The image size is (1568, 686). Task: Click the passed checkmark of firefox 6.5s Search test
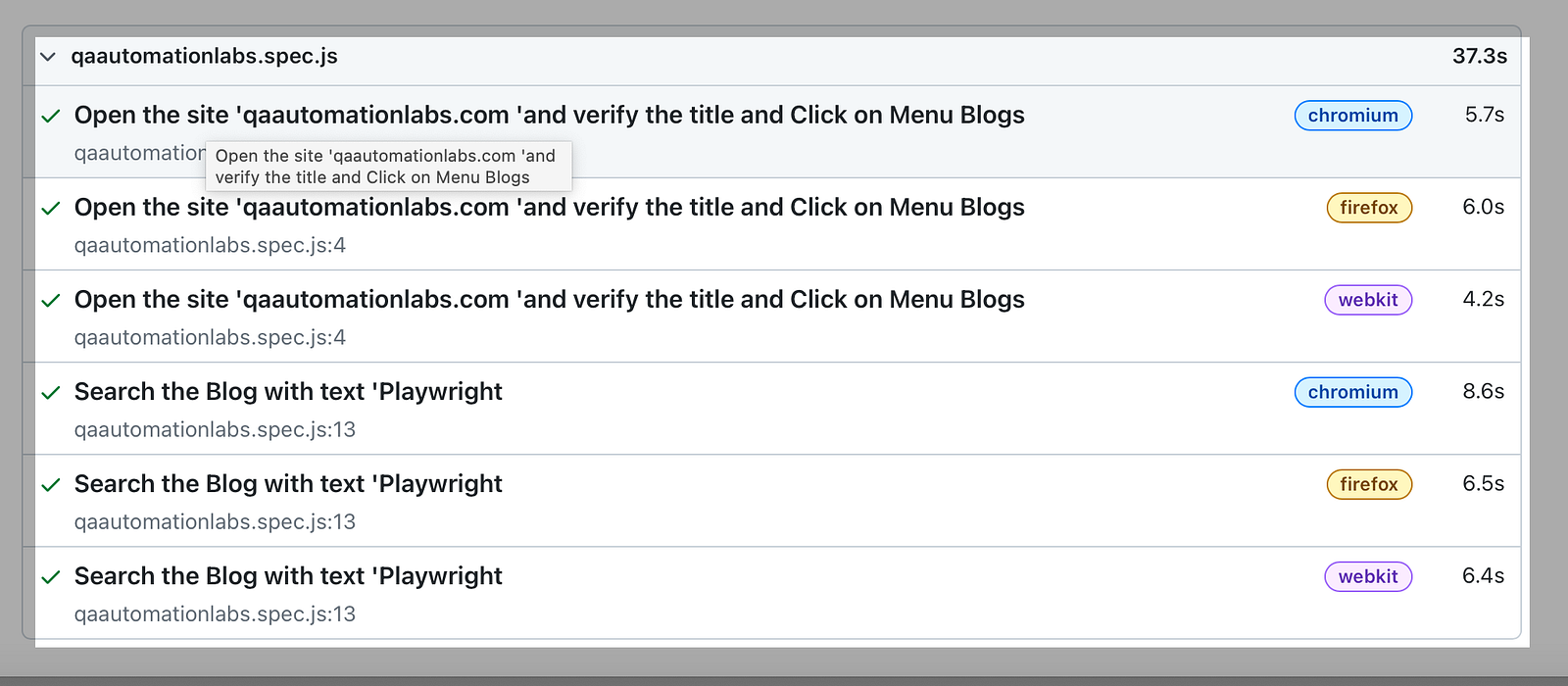51,485
